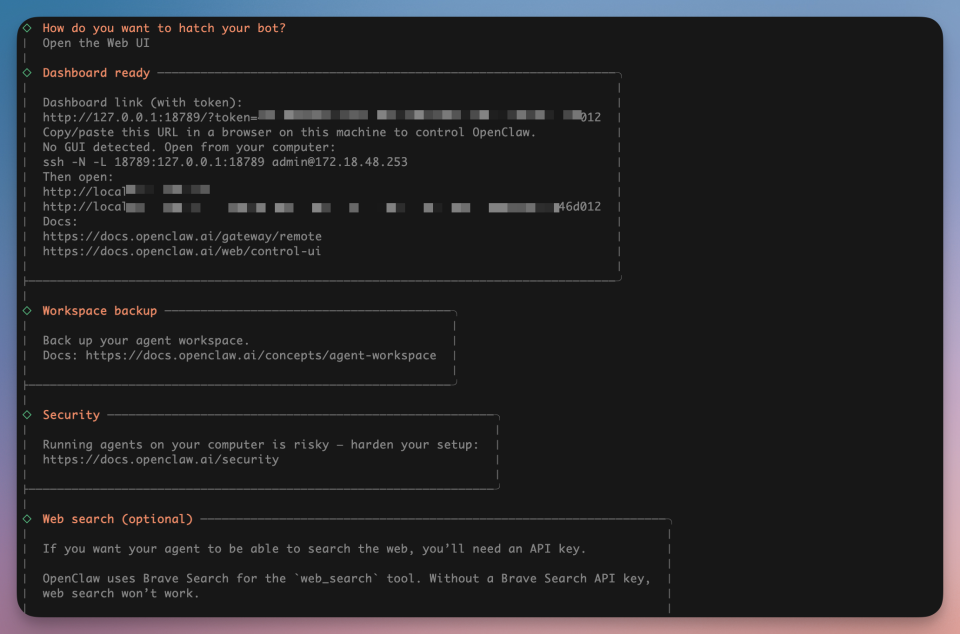960x634 pixels.
Task: Click the http://local URL ending in 46d012
Action: 321,206
